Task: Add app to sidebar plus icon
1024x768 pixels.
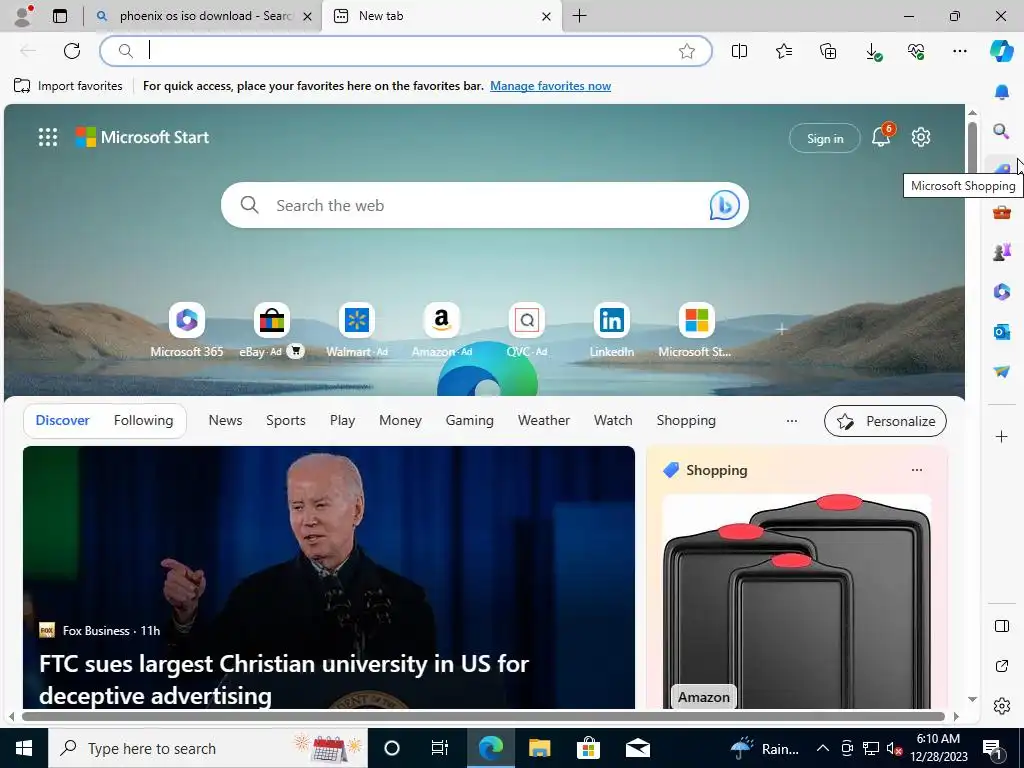Action: coord(1002,436)
